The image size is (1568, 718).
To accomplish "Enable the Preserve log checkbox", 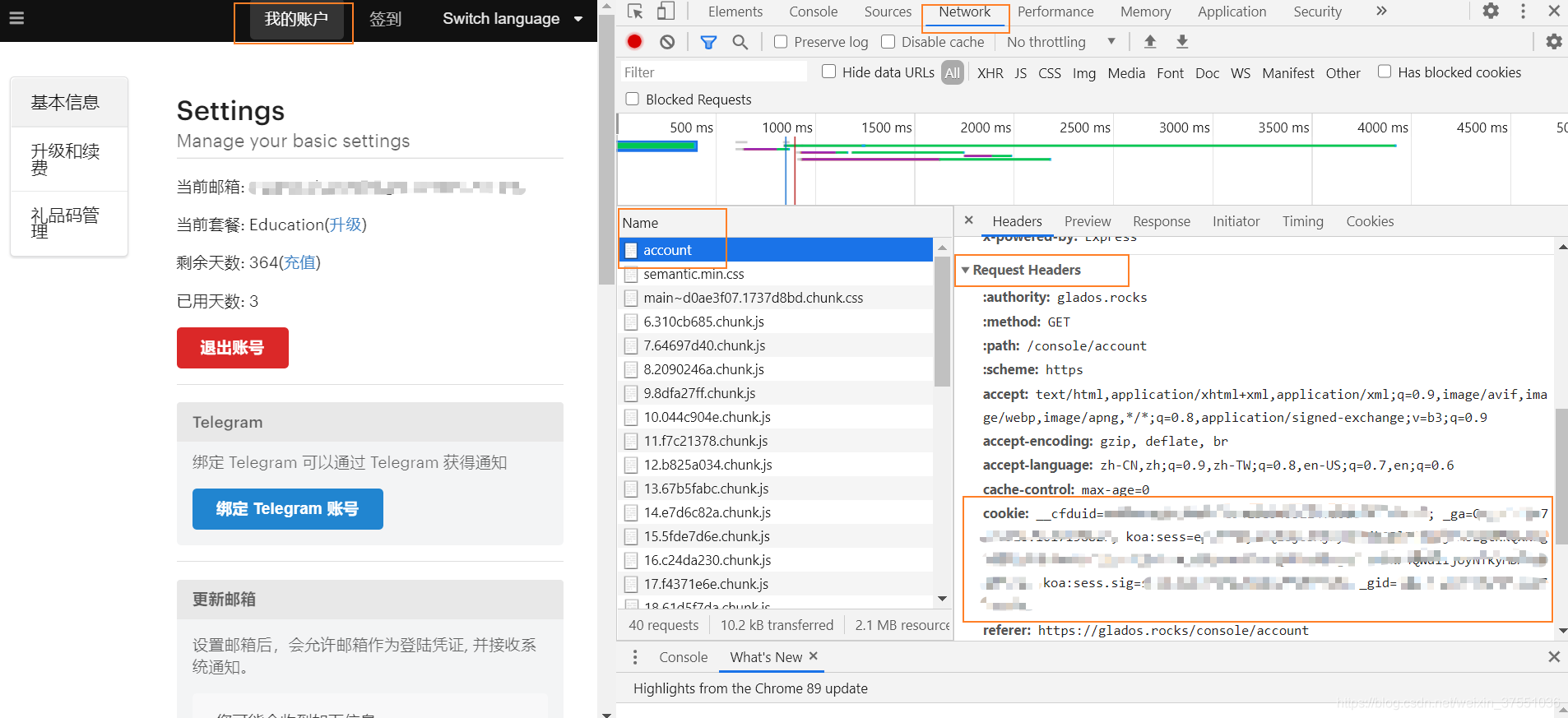I will tap(781, 42).
